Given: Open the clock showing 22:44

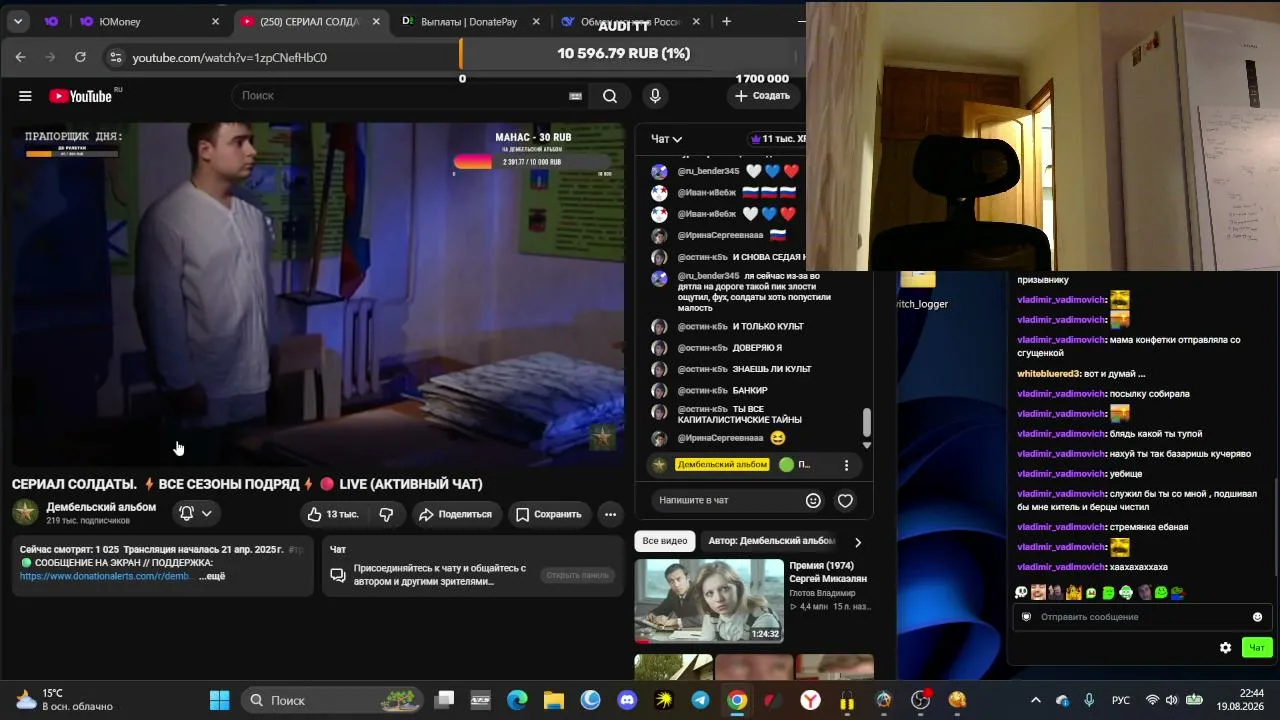Looking at the screenshot, I should [x=1238, y=700].
